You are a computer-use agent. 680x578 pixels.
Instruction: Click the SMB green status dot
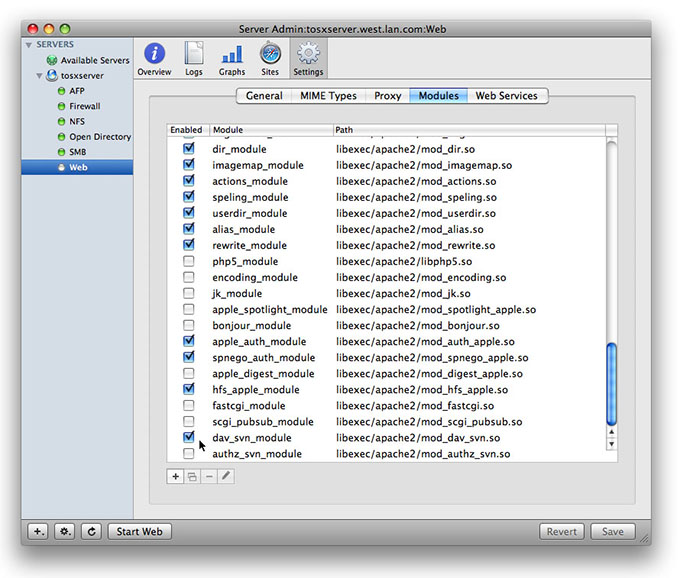(x=62, y=152)
